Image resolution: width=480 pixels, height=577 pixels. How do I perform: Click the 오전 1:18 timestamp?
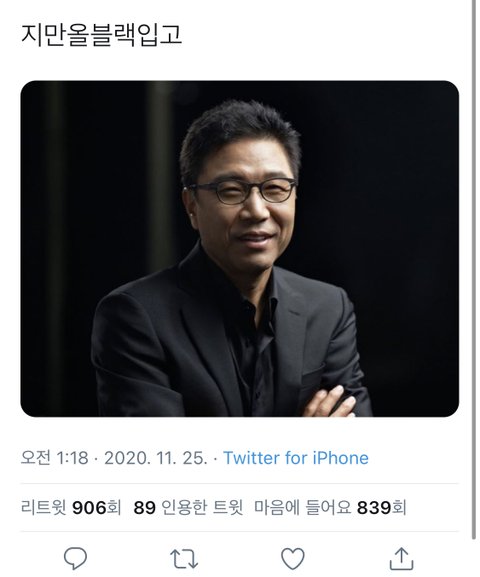[54, 458]
